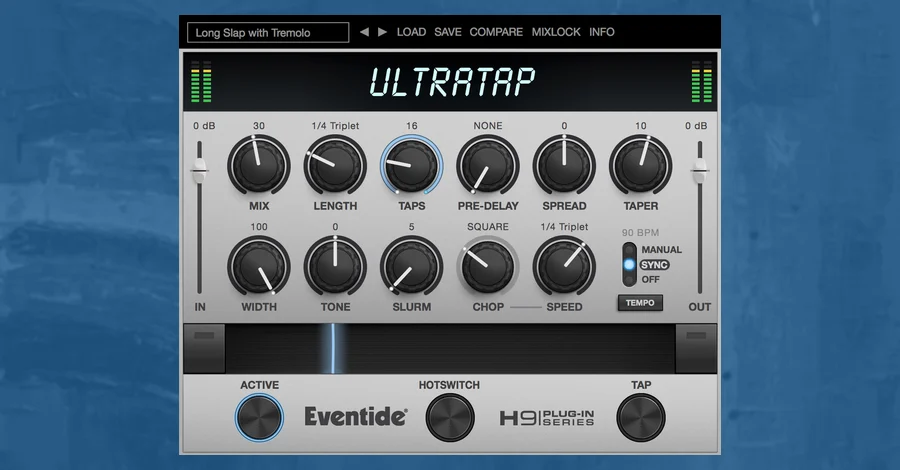This screenshot has width=900, height=470.
Task: Click the CHOP knob
Action: click(488, 267)
